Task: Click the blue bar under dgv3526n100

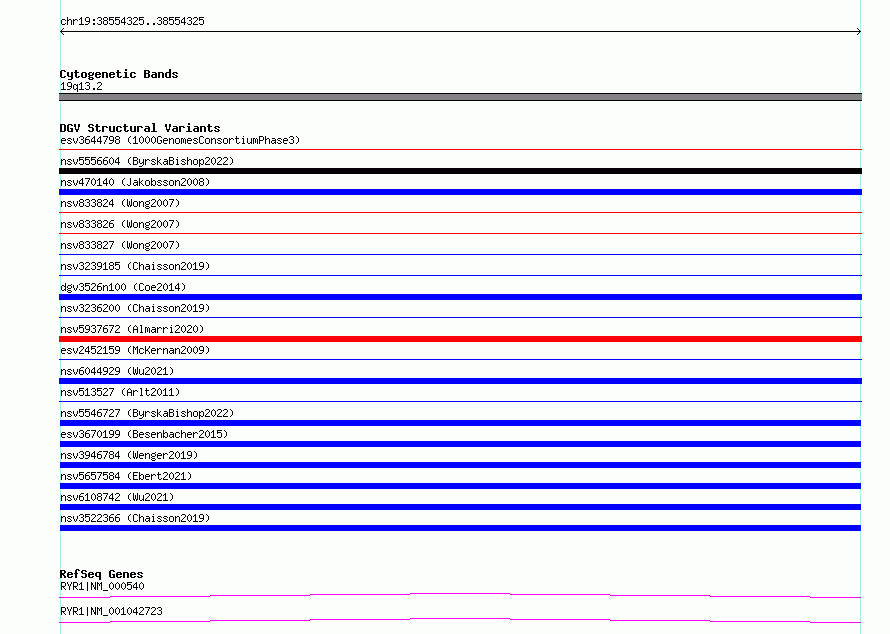Action: 460,297
